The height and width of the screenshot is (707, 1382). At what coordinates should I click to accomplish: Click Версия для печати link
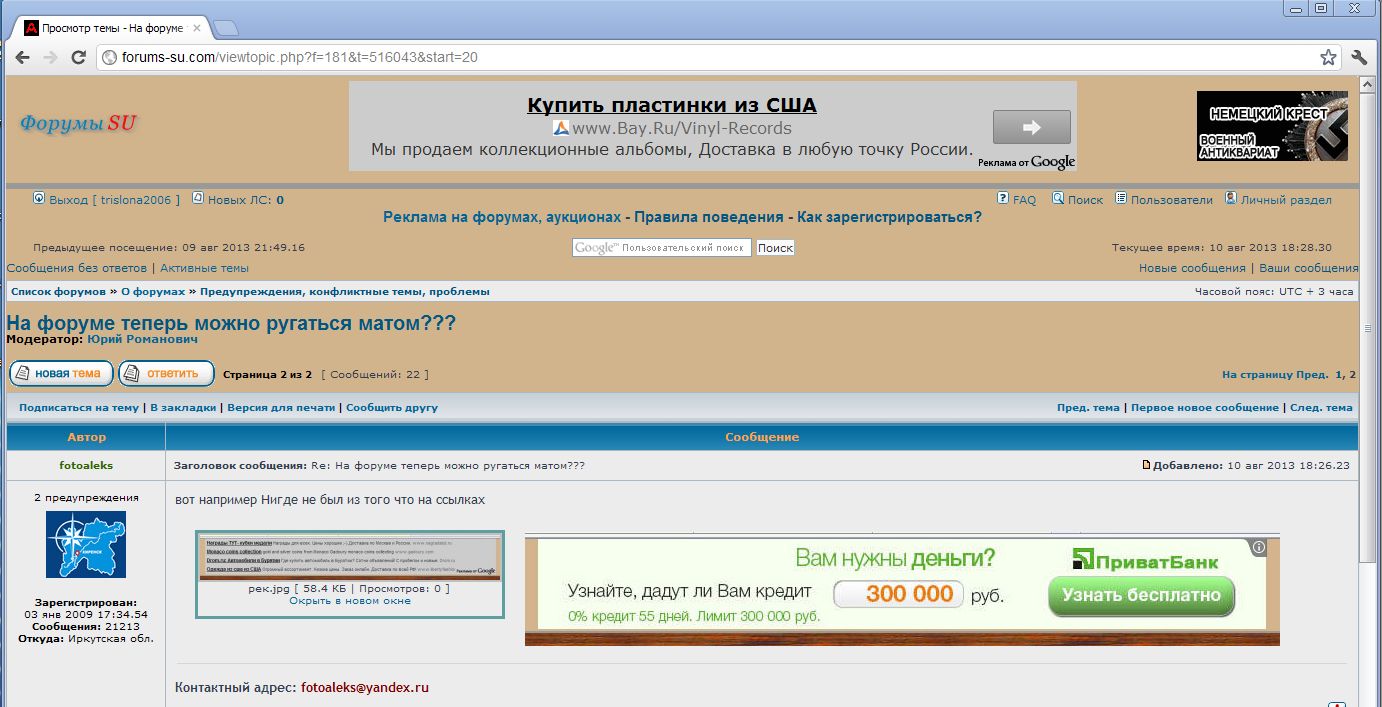281,408
